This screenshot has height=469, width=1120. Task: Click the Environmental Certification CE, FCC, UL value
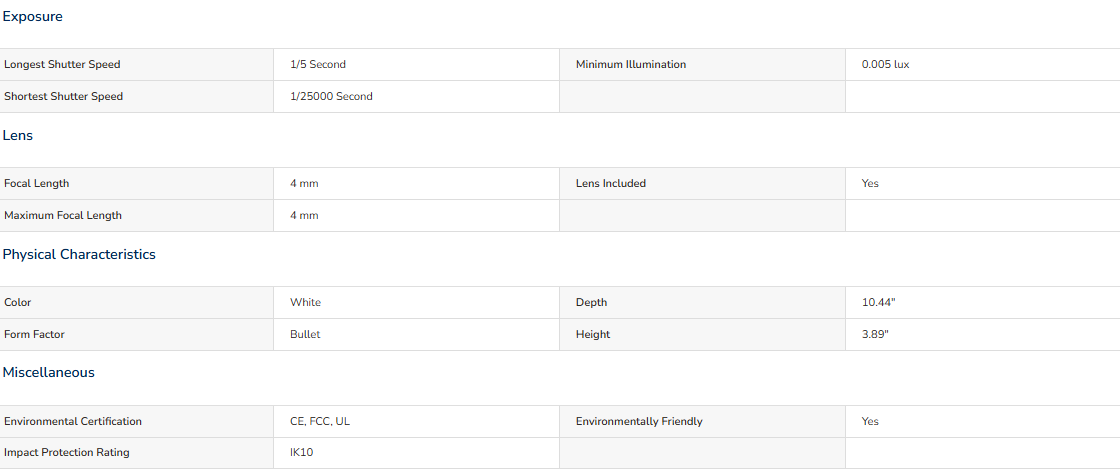pos(320,421)
